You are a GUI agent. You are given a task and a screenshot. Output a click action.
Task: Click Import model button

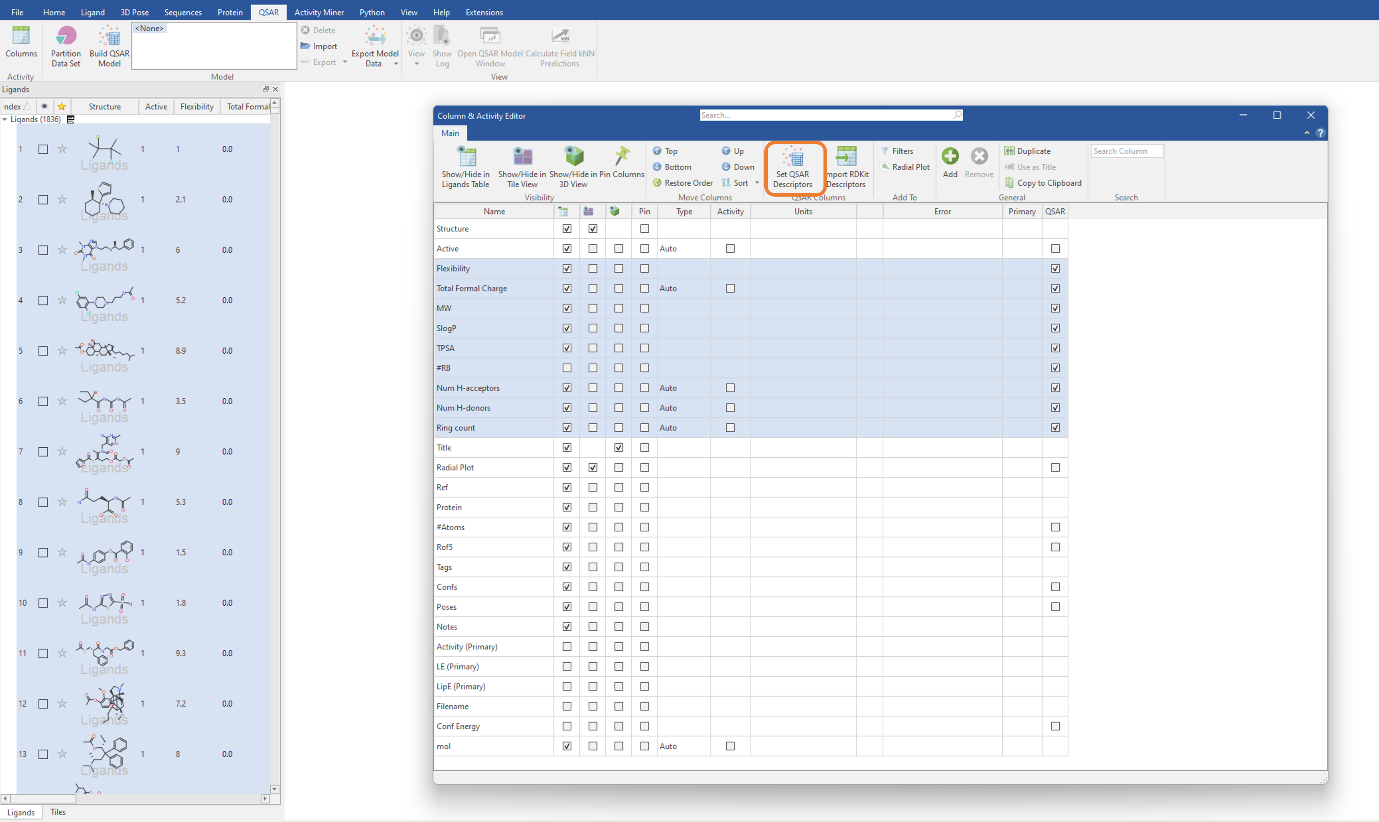(320, 46)
